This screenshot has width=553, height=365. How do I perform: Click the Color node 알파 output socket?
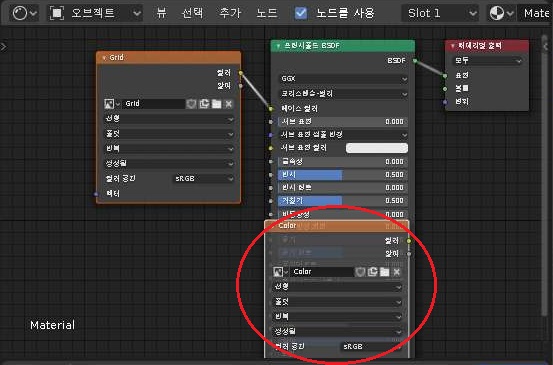click(409, 254)
